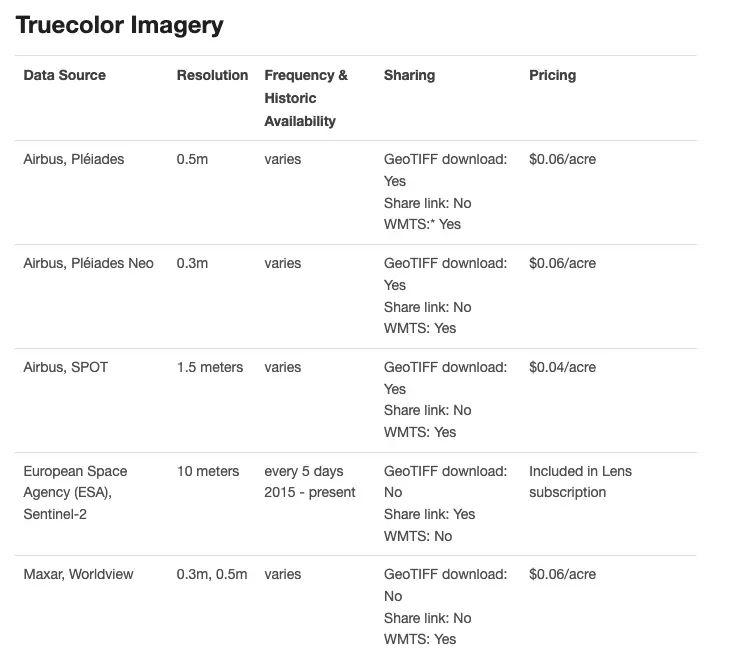
Task: Click the Resolution column header
Action: pos(212,75)
